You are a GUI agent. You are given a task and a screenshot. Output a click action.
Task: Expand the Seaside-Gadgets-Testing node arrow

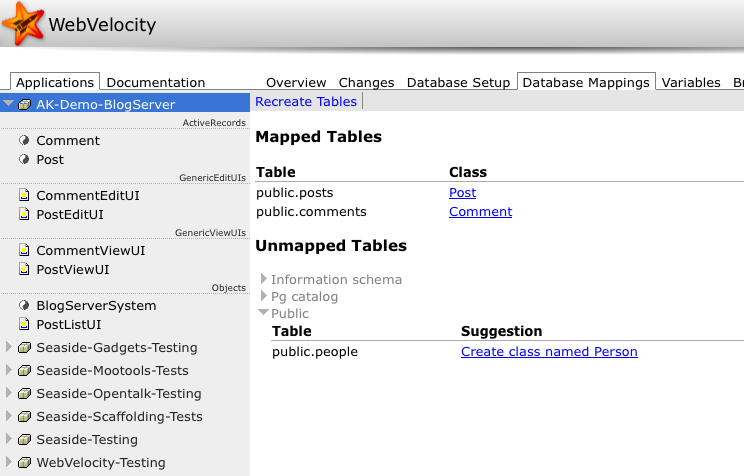tap(9, 347)
